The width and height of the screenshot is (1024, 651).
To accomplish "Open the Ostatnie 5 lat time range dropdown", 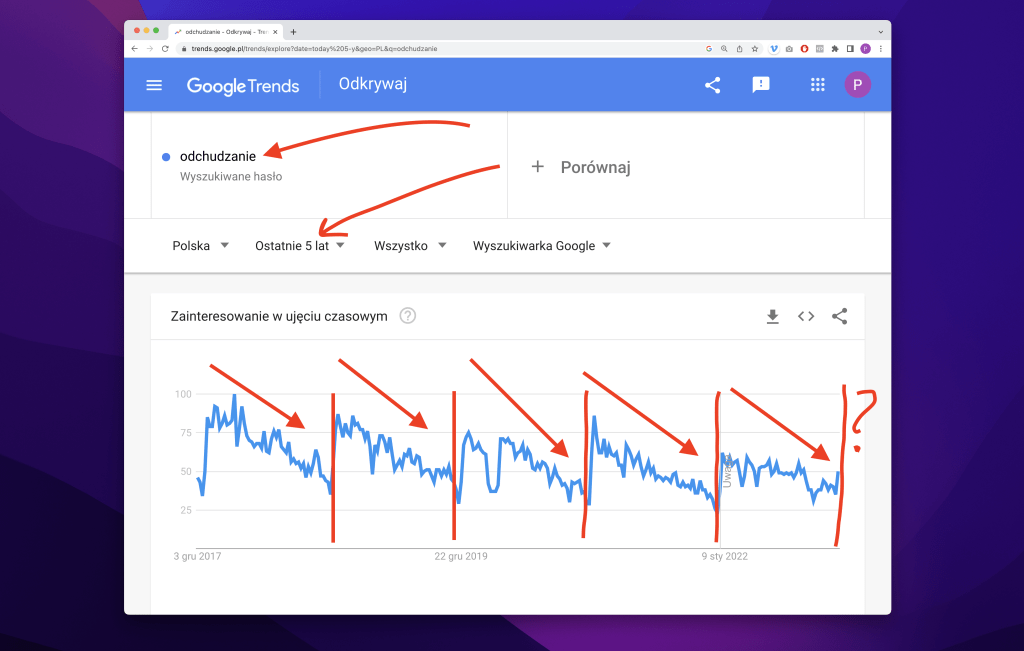I will point(300,245).
